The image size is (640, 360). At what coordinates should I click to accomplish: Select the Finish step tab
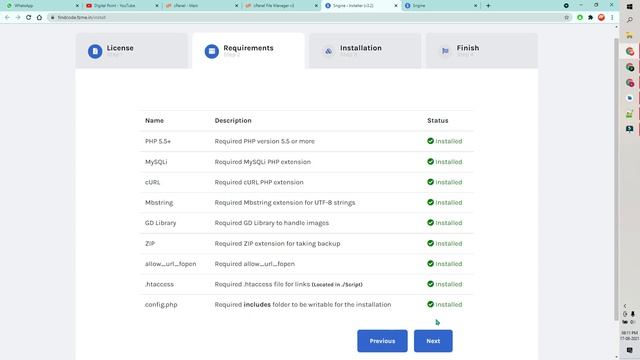point(482,51)
